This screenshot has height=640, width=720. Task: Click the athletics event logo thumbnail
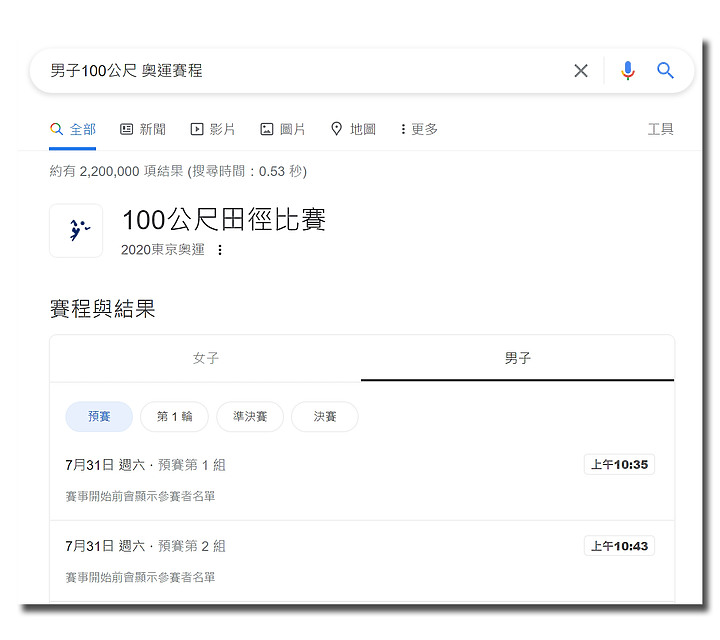[x=76, y=230]
